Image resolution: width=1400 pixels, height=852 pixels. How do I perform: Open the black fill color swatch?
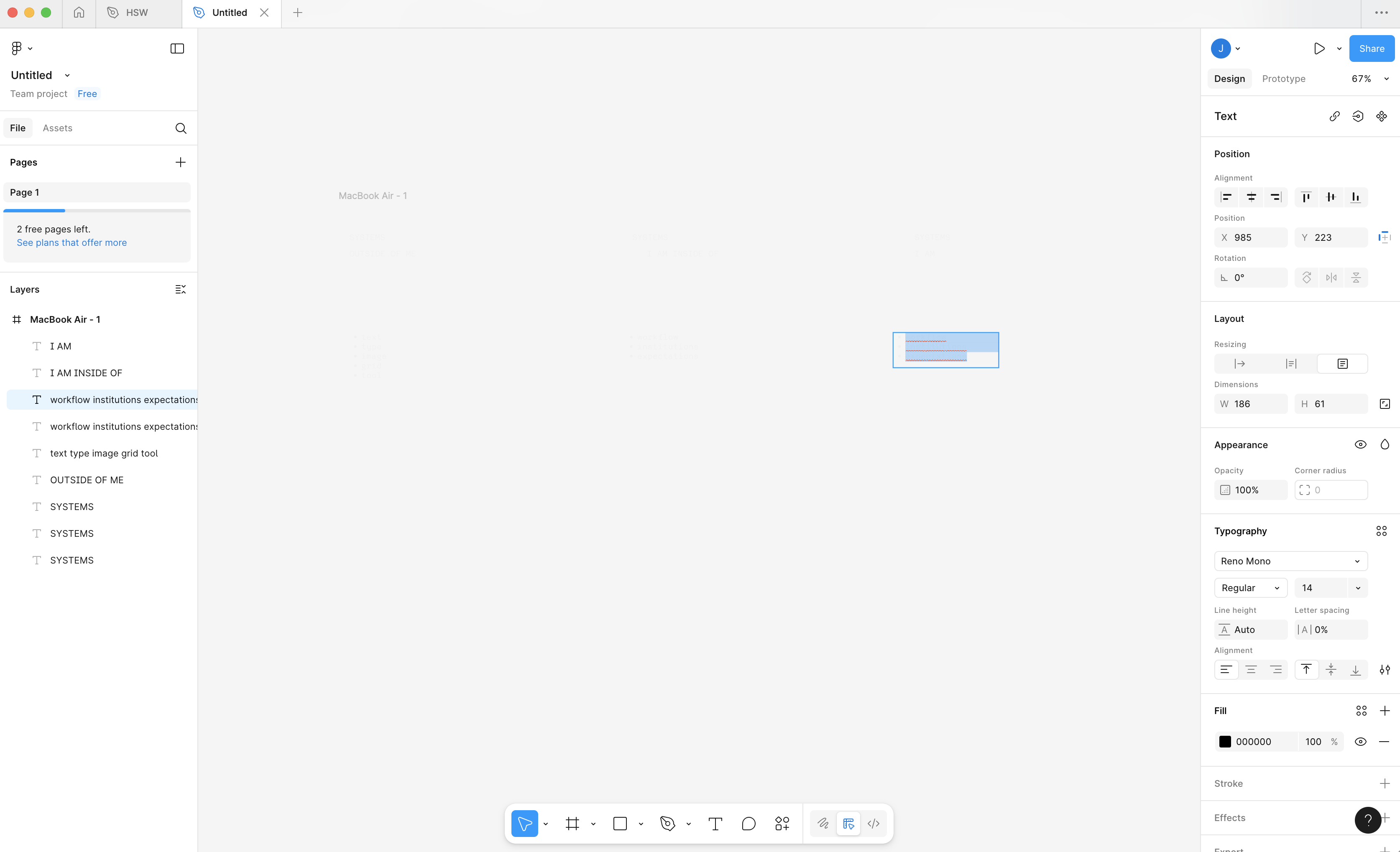tap(1225, 742)
